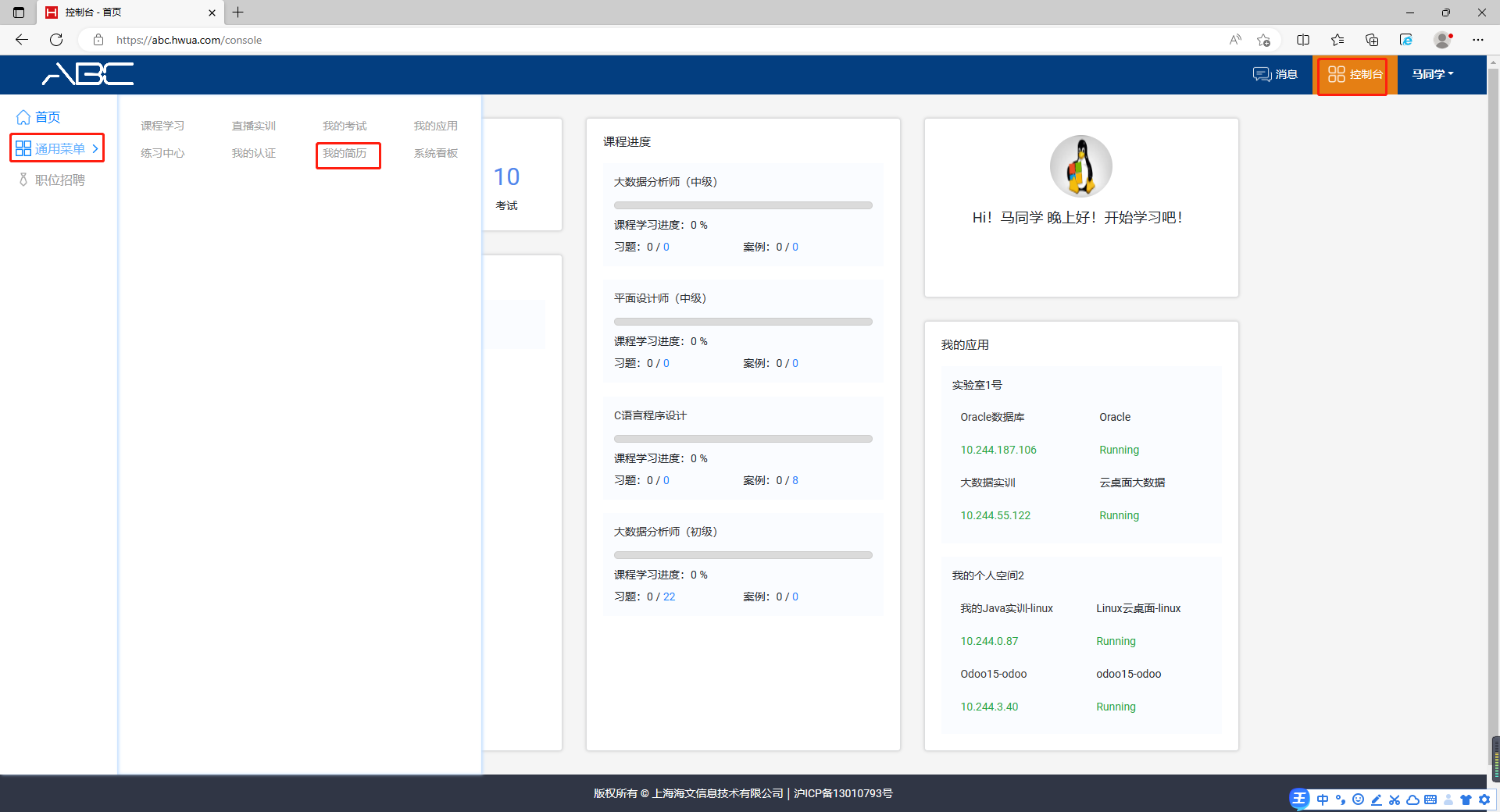Click the 大数据分析师(中级) progress bar

(742, 205)
